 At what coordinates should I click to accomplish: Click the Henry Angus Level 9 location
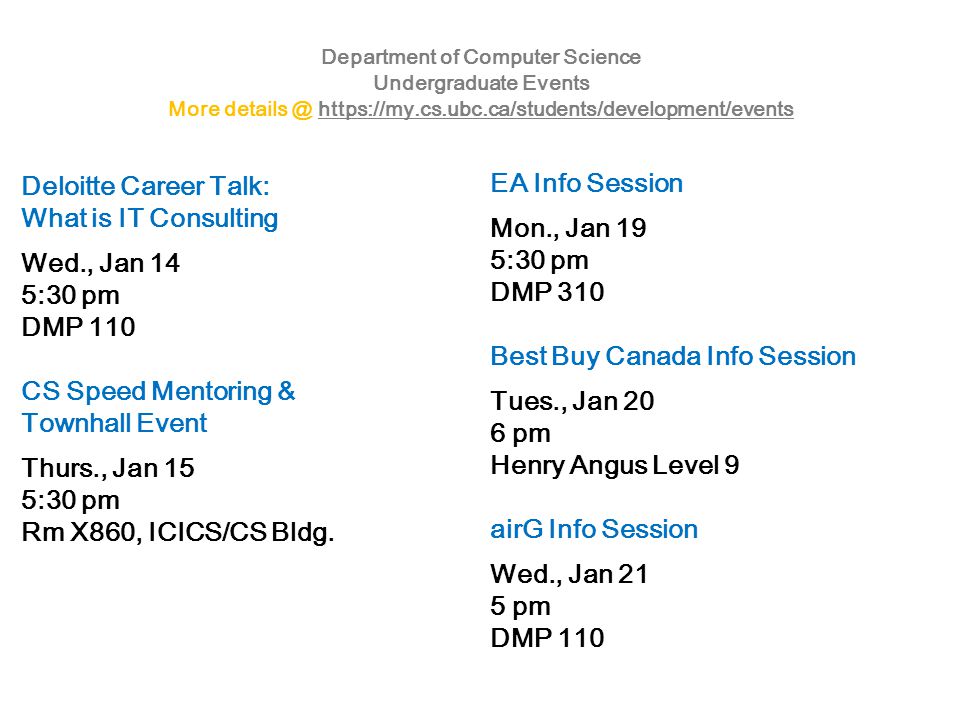pyautogui.click(x=615, y=466)
